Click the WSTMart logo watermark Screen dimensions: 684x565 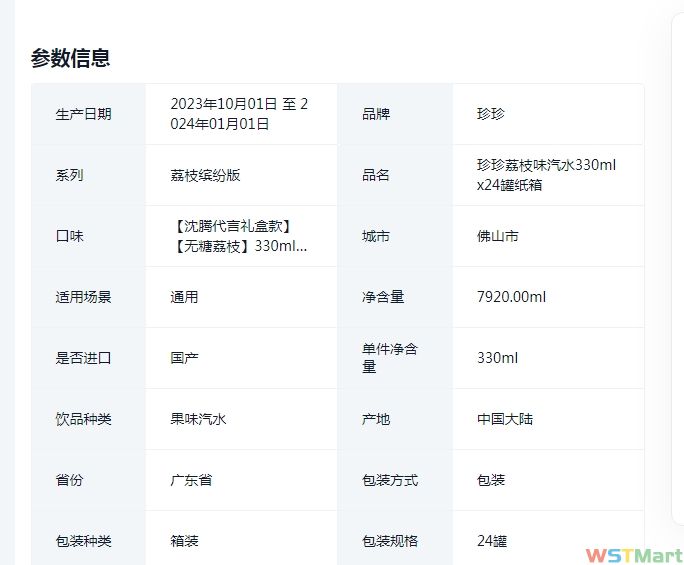tap(633, 554)
